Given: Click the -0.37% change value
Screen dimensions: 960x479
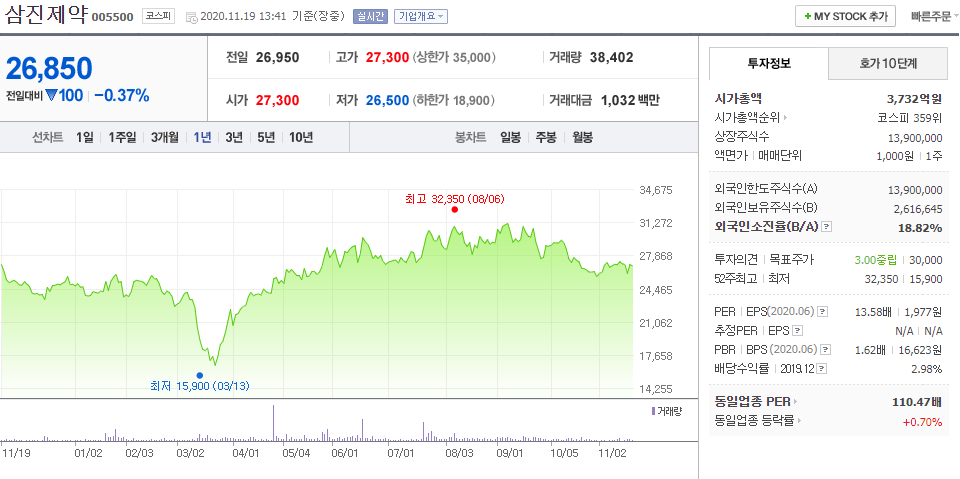Looking at the screenshot, I should pyautogui.click(x=122, y=96).
